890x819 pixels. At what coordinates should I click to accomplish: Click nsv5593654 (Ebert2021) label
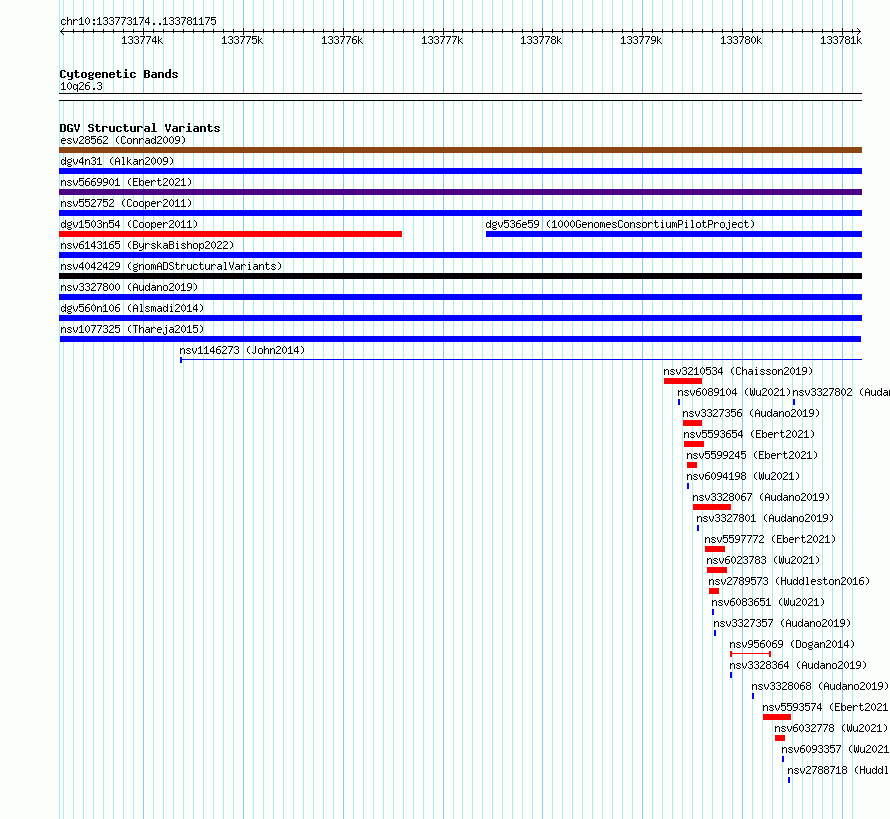pyautogui.click(x=749, y=434)
